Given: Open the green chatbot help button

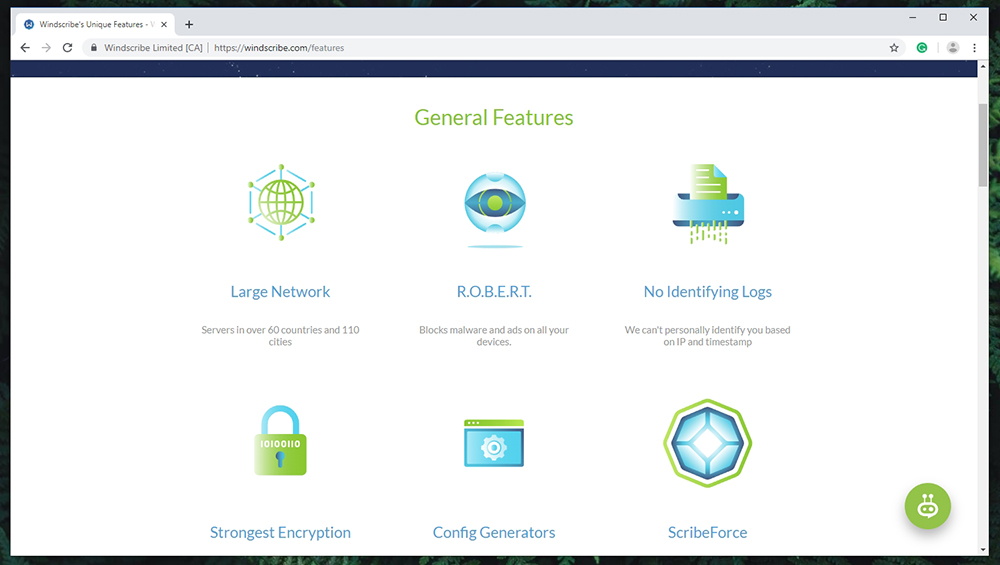Looking at the screenshot, I should pyautogui.click(x=927, y=506).
